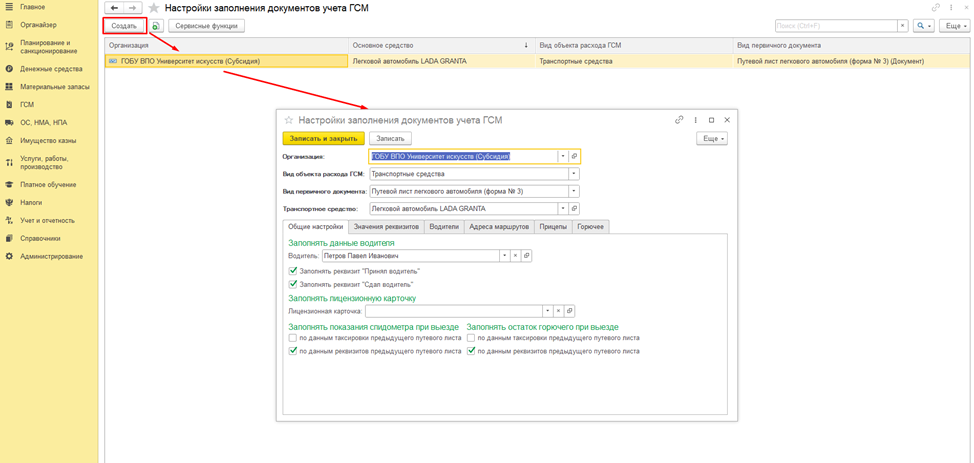Maximize the settings dialog window
Viewport: 974px width, 463px height.
point(712,120)
